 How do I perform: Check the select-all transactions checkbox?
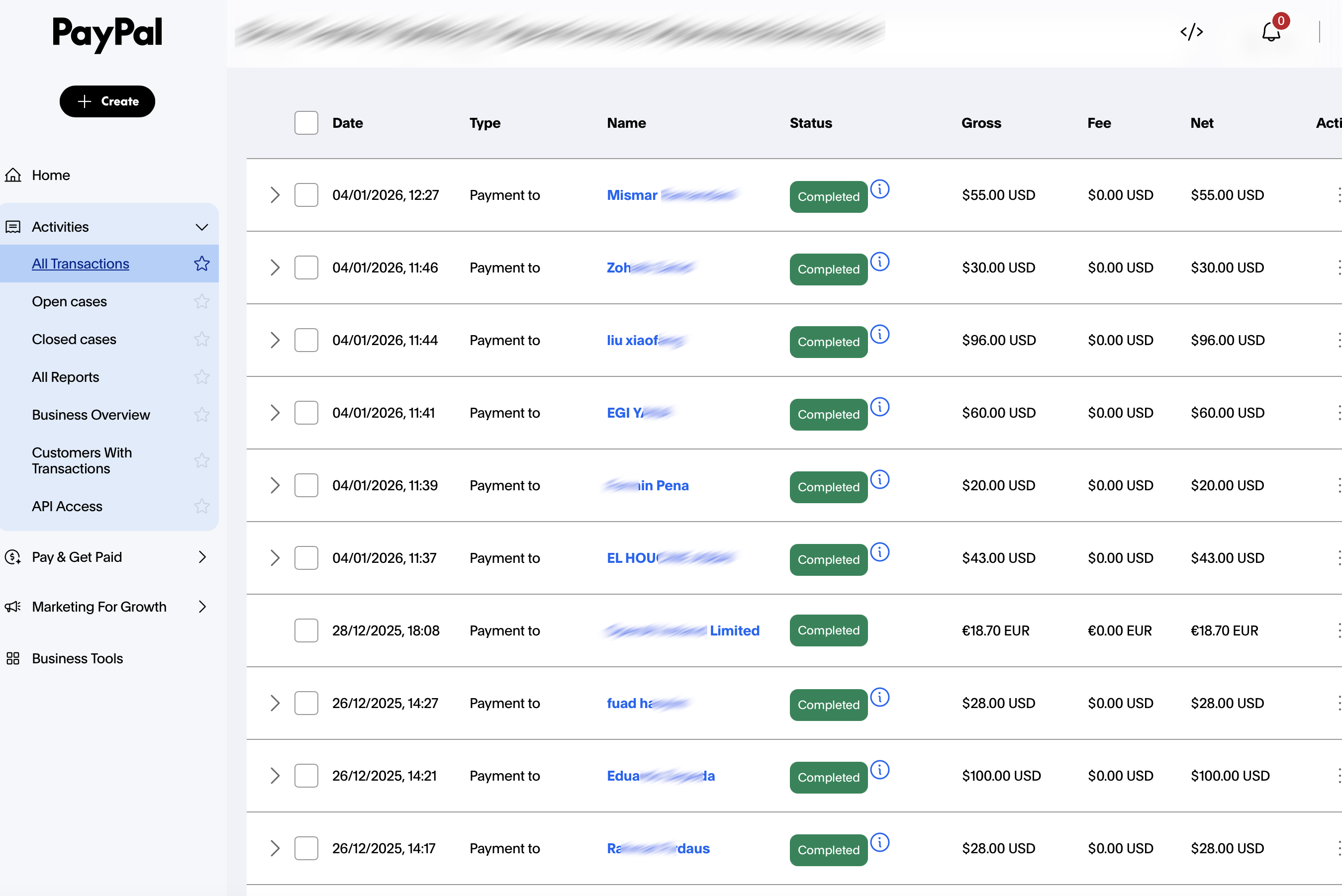coord(306,123)
